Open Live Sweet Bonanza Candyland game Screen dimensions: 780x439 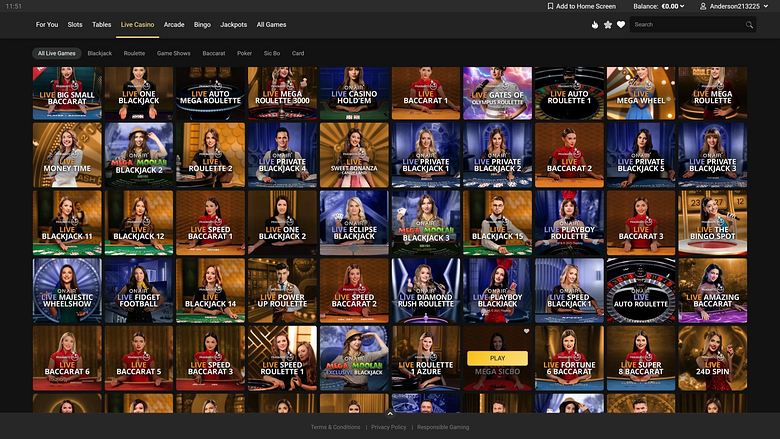click(x=354, y=155)
